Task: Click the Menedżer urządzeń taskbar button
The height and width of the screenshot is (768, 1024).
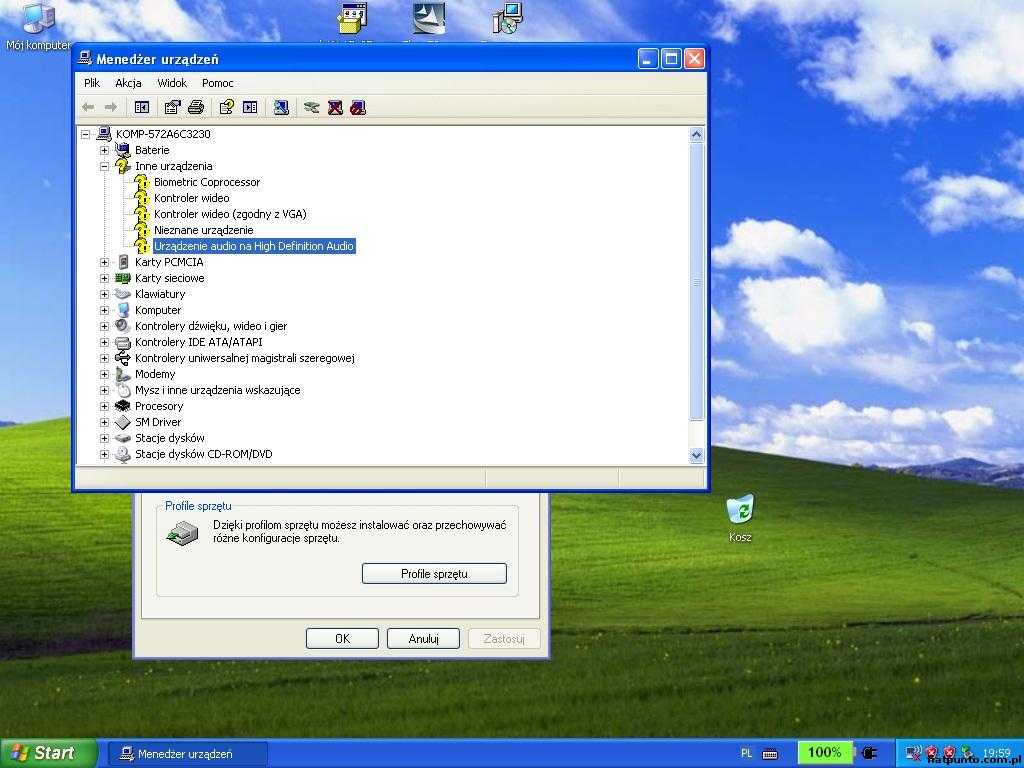Action: click(x=187, y=754)
